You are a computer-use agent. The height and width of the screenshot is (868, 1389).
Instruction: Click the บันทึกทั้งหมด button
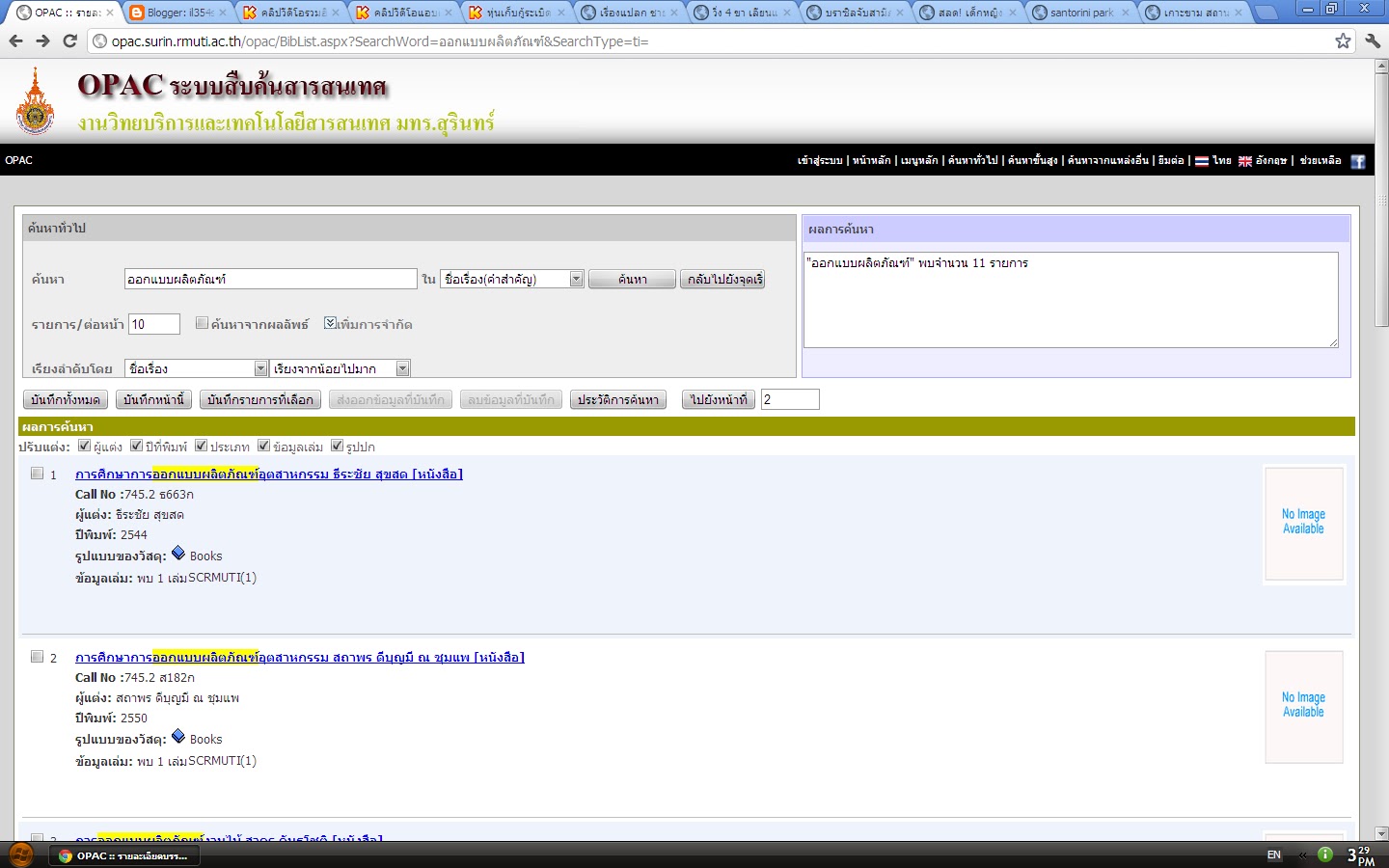(x=65, y=399)
